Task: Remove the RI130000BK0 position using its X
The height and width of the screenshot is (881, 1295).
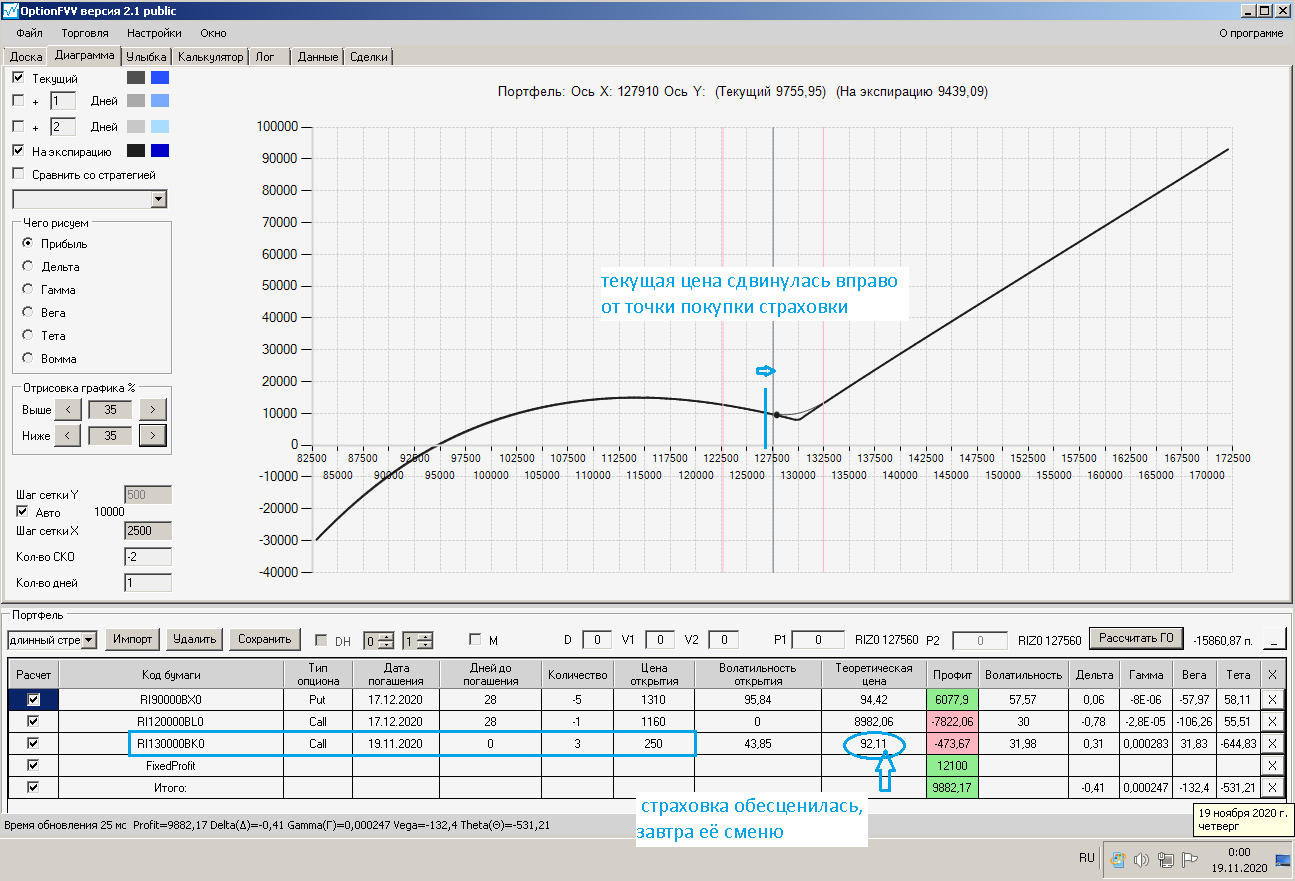Action: coord(1272,743)
